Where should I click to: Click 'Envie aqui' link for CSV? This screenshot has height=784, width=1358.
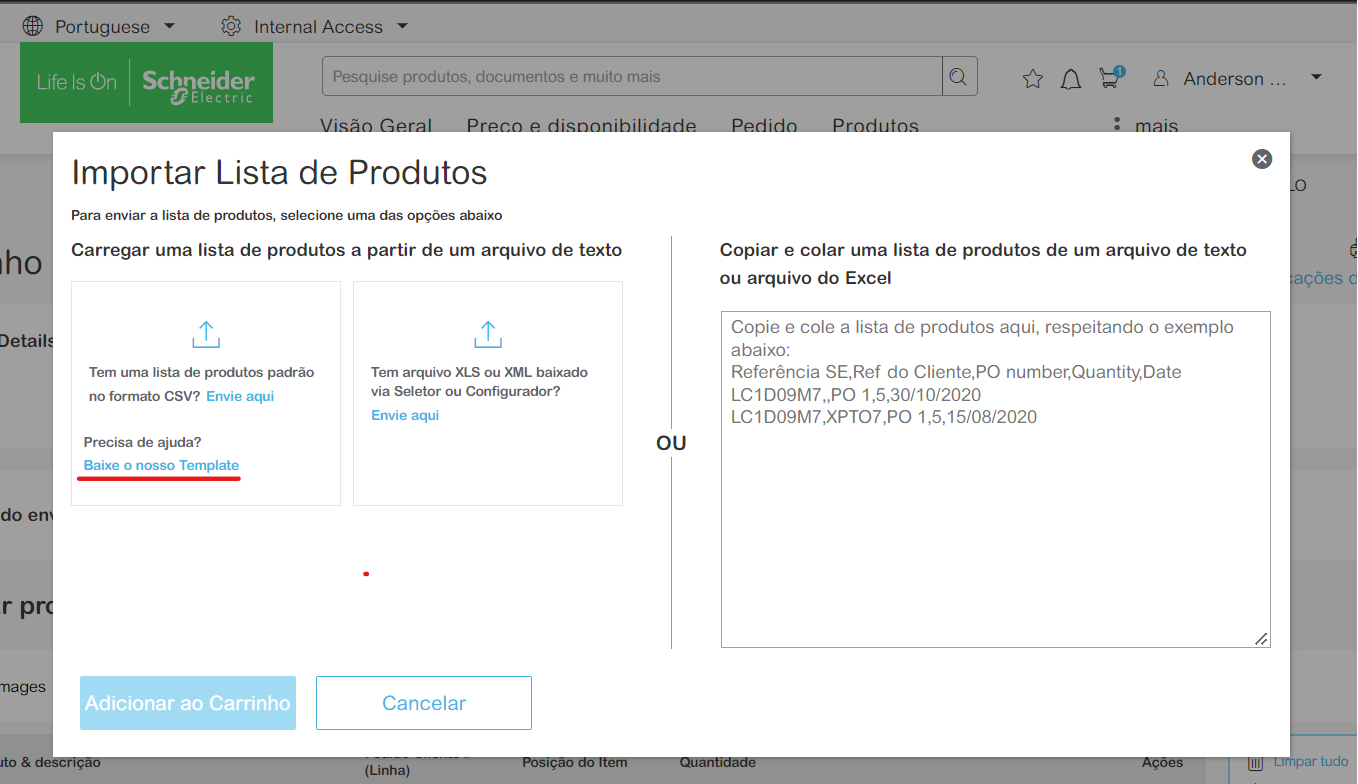(x=240, y=396)
